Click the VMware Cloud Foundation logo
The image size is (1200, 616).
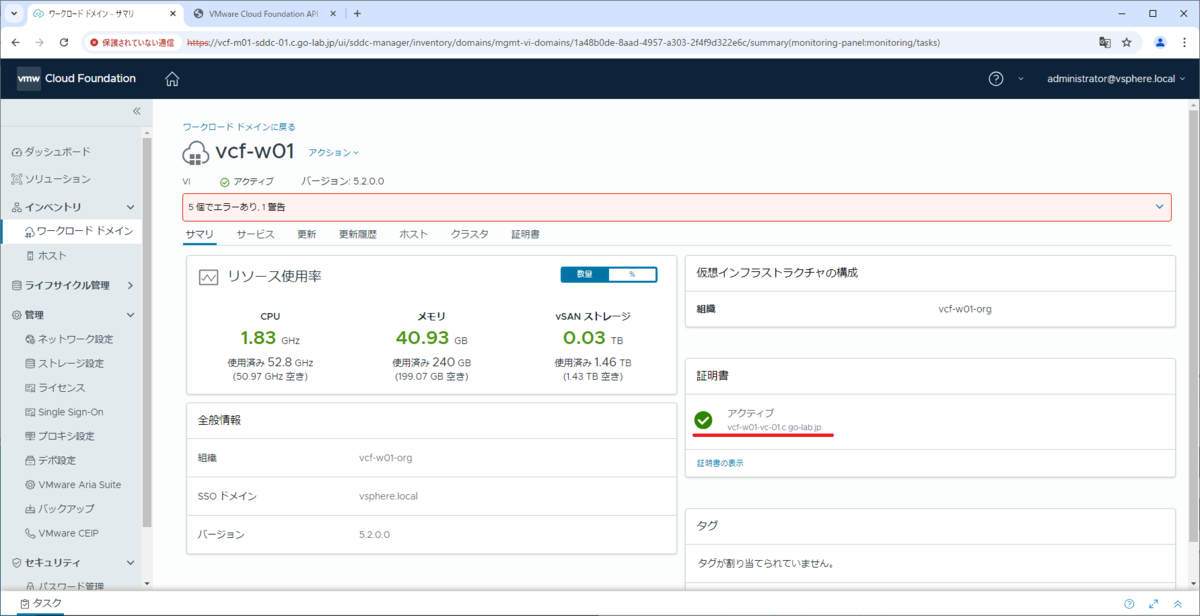pyautogui.click(x=76, y=79)
